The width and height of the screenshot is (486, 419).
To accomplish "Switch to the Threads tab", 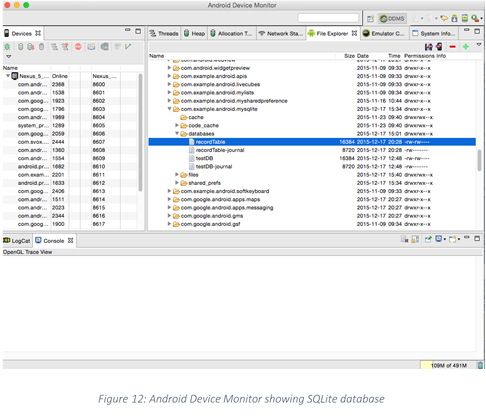I will [164, 33].
